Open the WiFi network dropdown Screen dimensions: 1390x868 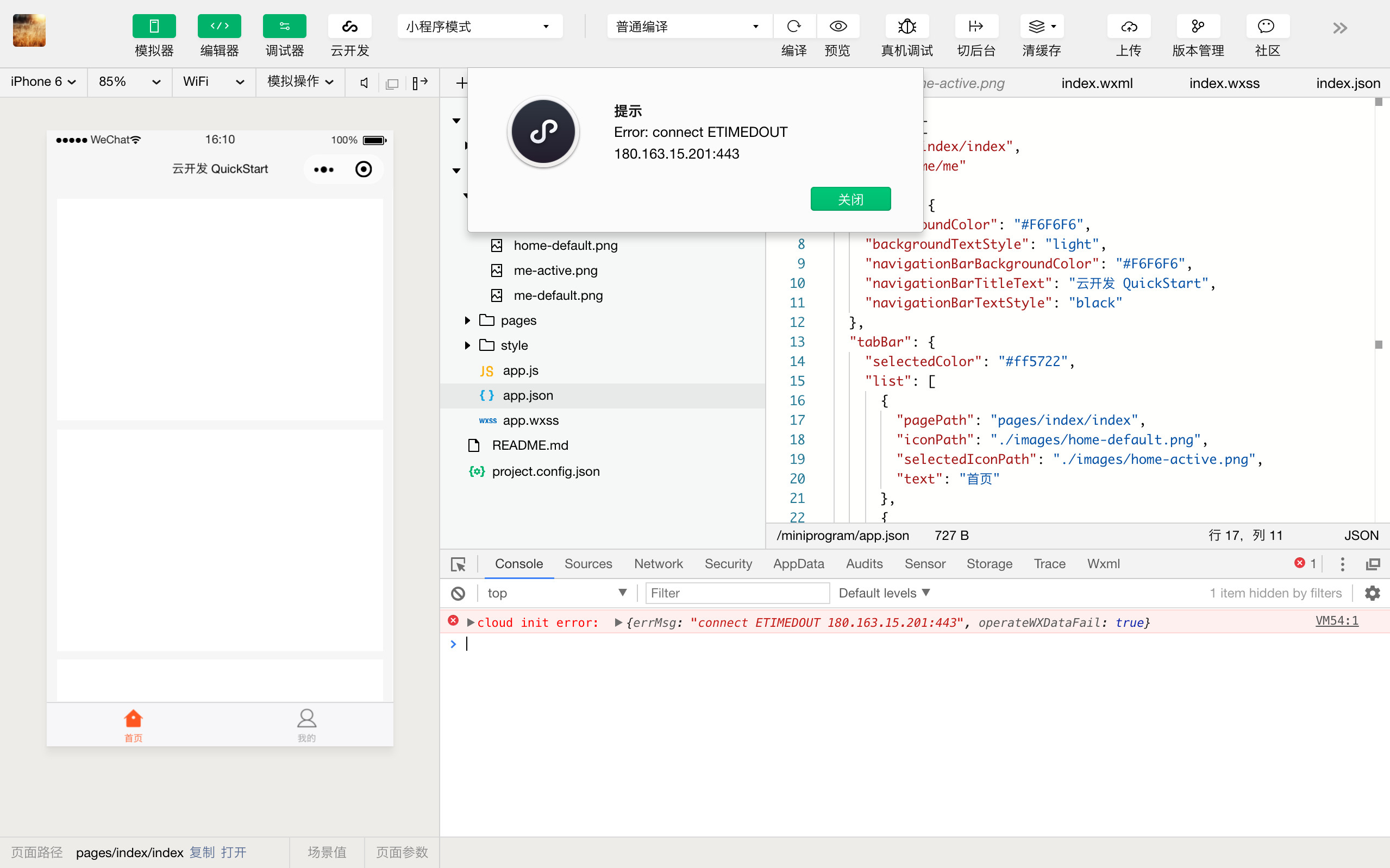(x=214, y=82)
